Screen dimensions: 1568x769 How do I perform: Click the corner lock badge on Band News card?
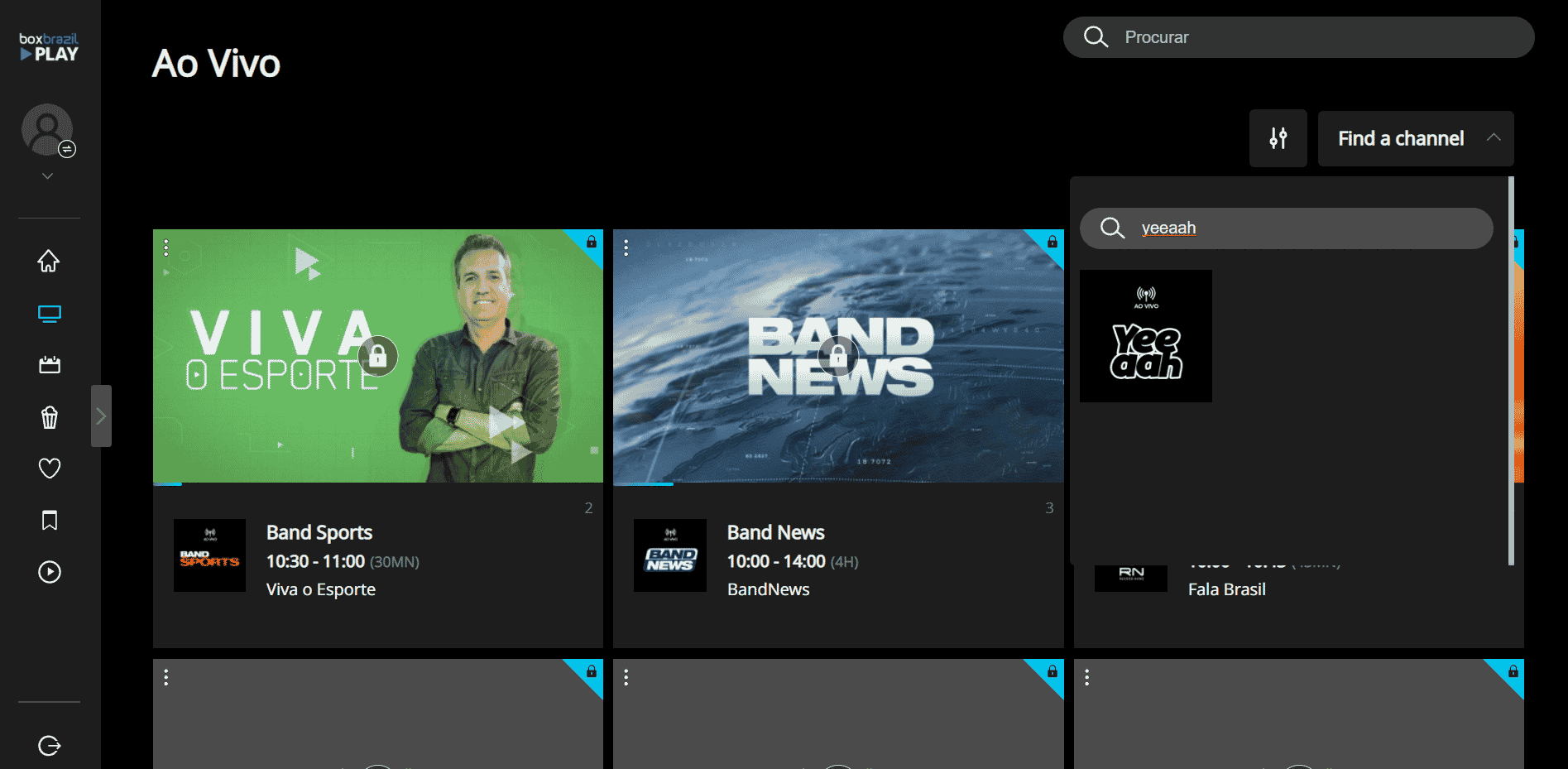(1051, 242)
